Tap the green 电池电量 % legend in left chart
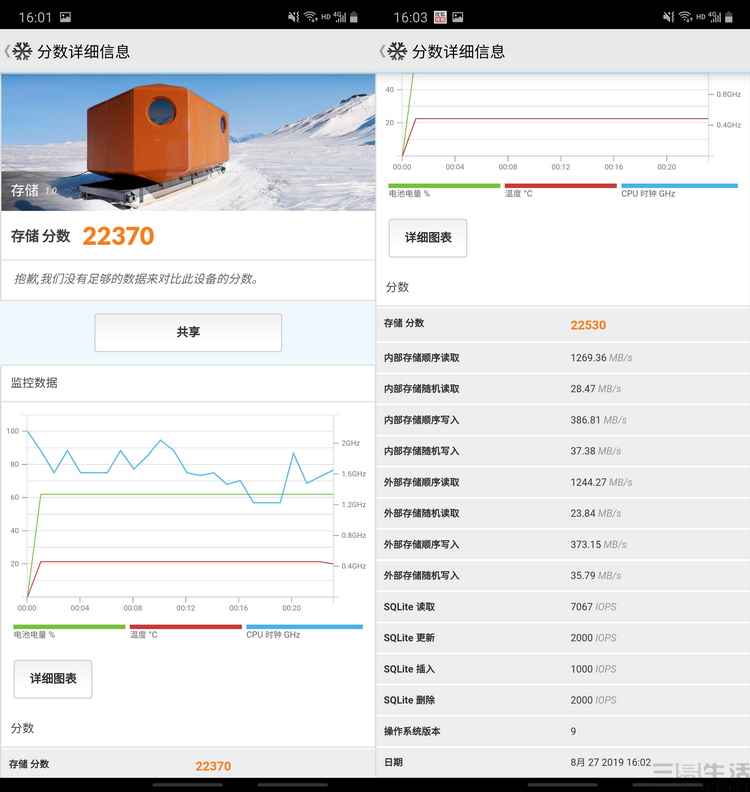Image resolution: width=750 pixels, height=792 pixels. (69, 631)
